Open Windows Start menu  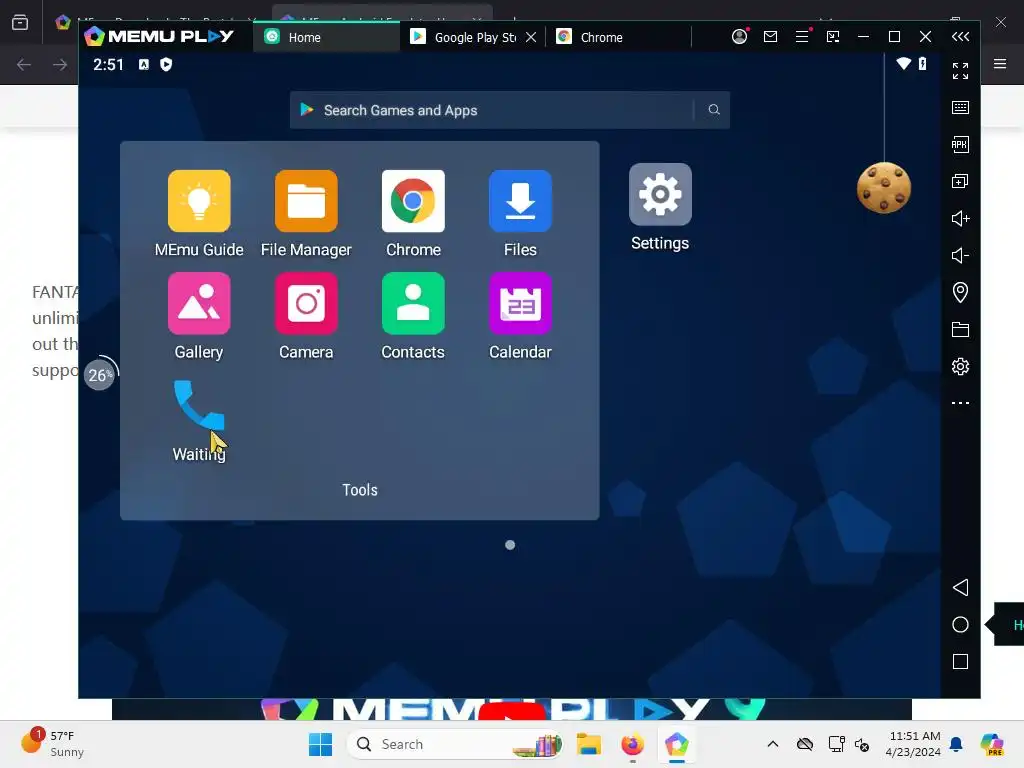(x=320, y=744)
